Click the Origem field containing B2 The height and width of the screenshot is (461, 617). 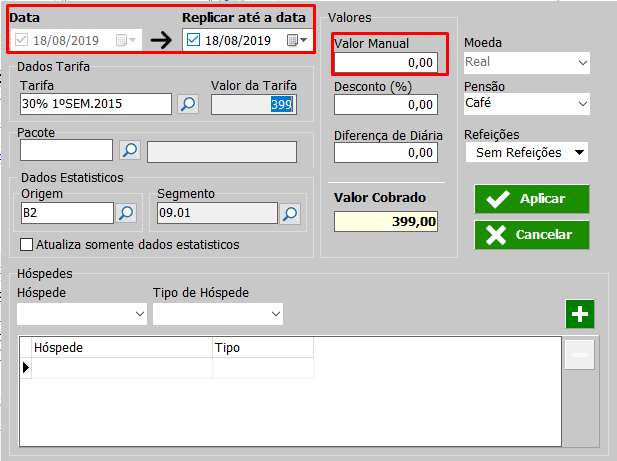pos(67,213)
